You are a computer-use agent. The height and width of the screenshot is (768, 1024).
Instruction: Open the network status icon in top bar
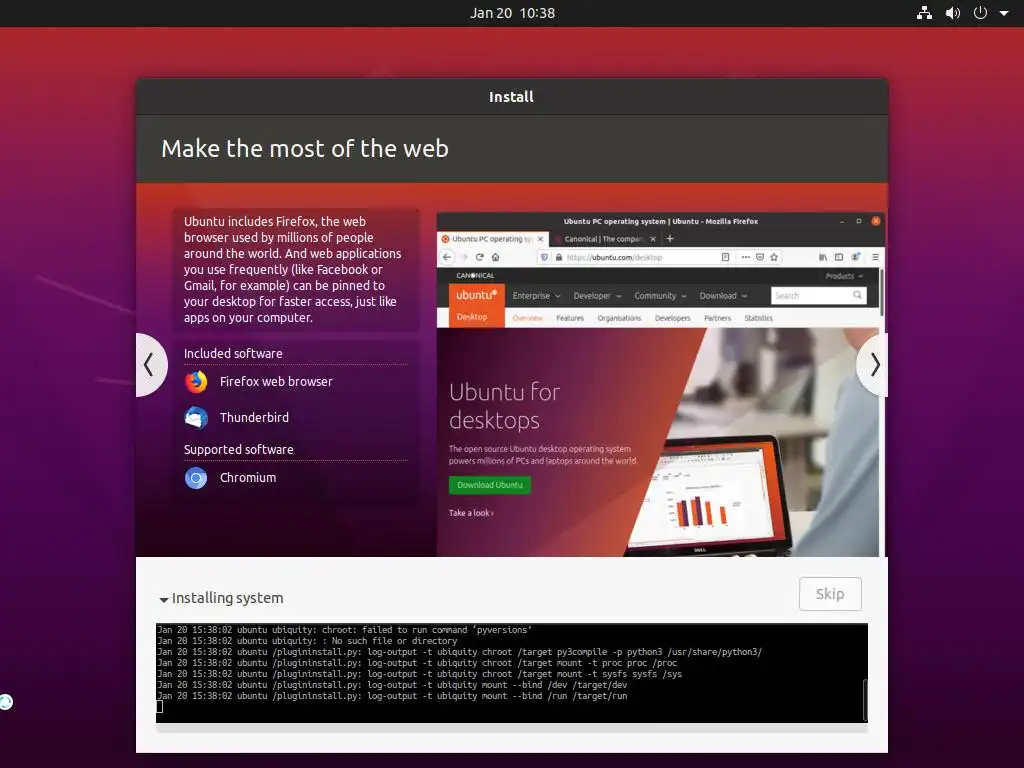[924, 13]
